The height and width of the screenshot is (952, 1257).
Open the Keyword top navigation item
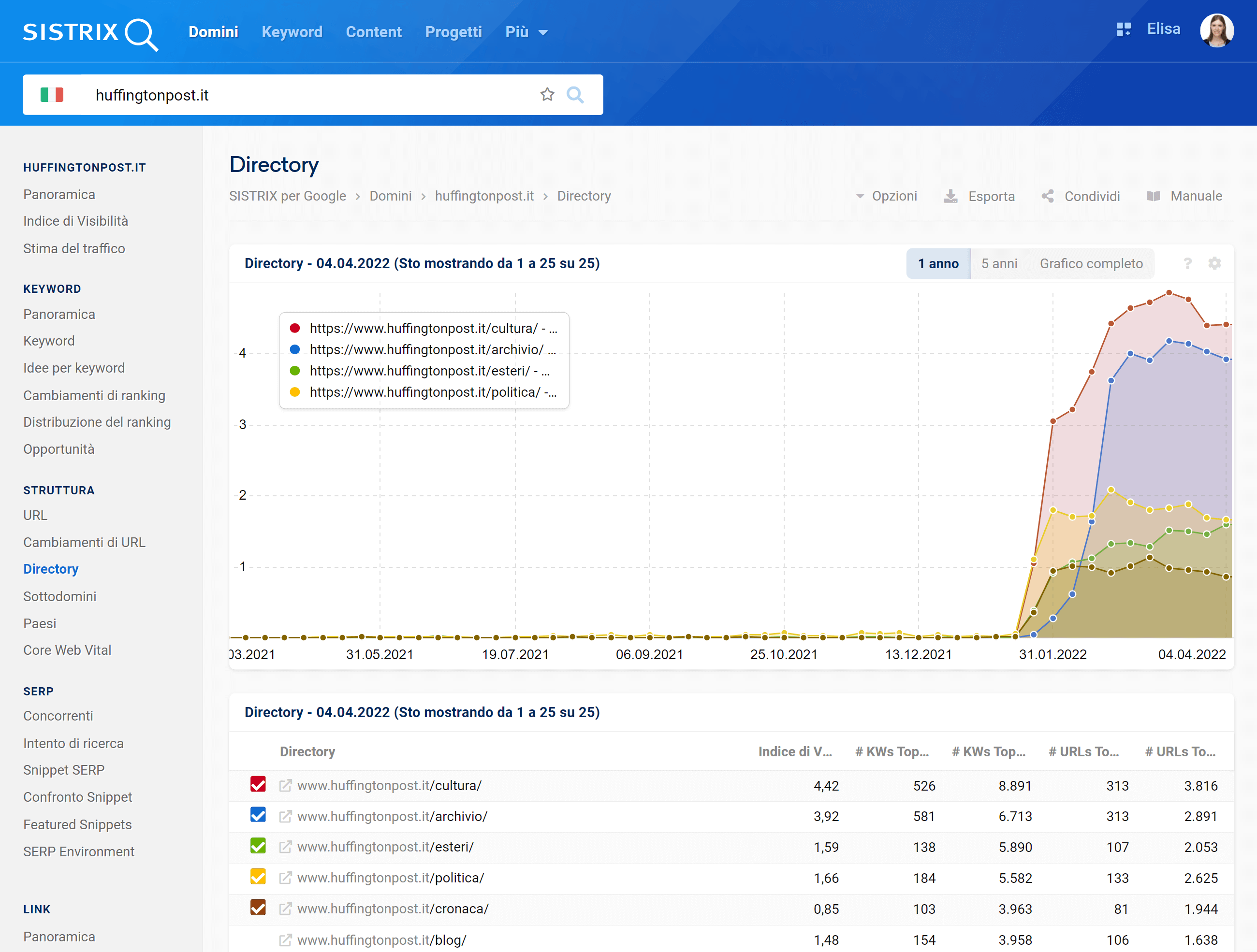tap(292, 32)
